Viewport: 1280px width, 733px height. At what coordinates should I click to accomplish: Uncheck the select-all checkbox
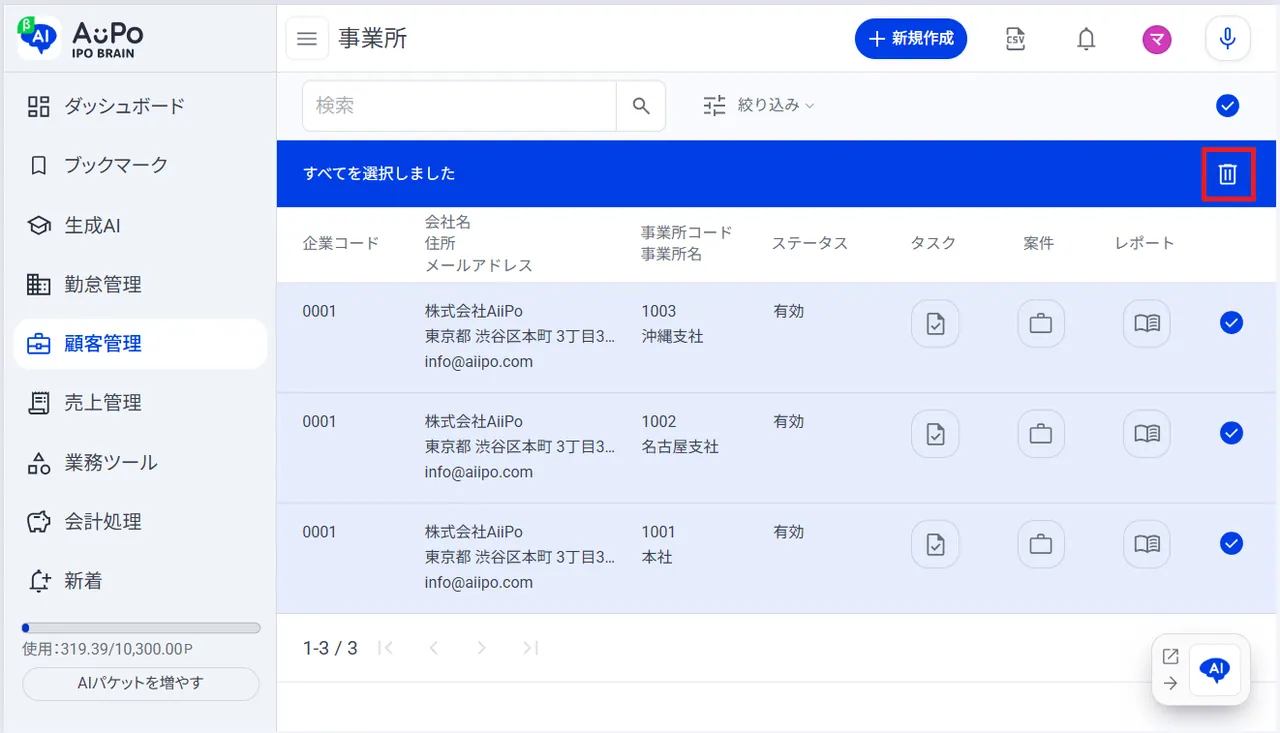1228,105
